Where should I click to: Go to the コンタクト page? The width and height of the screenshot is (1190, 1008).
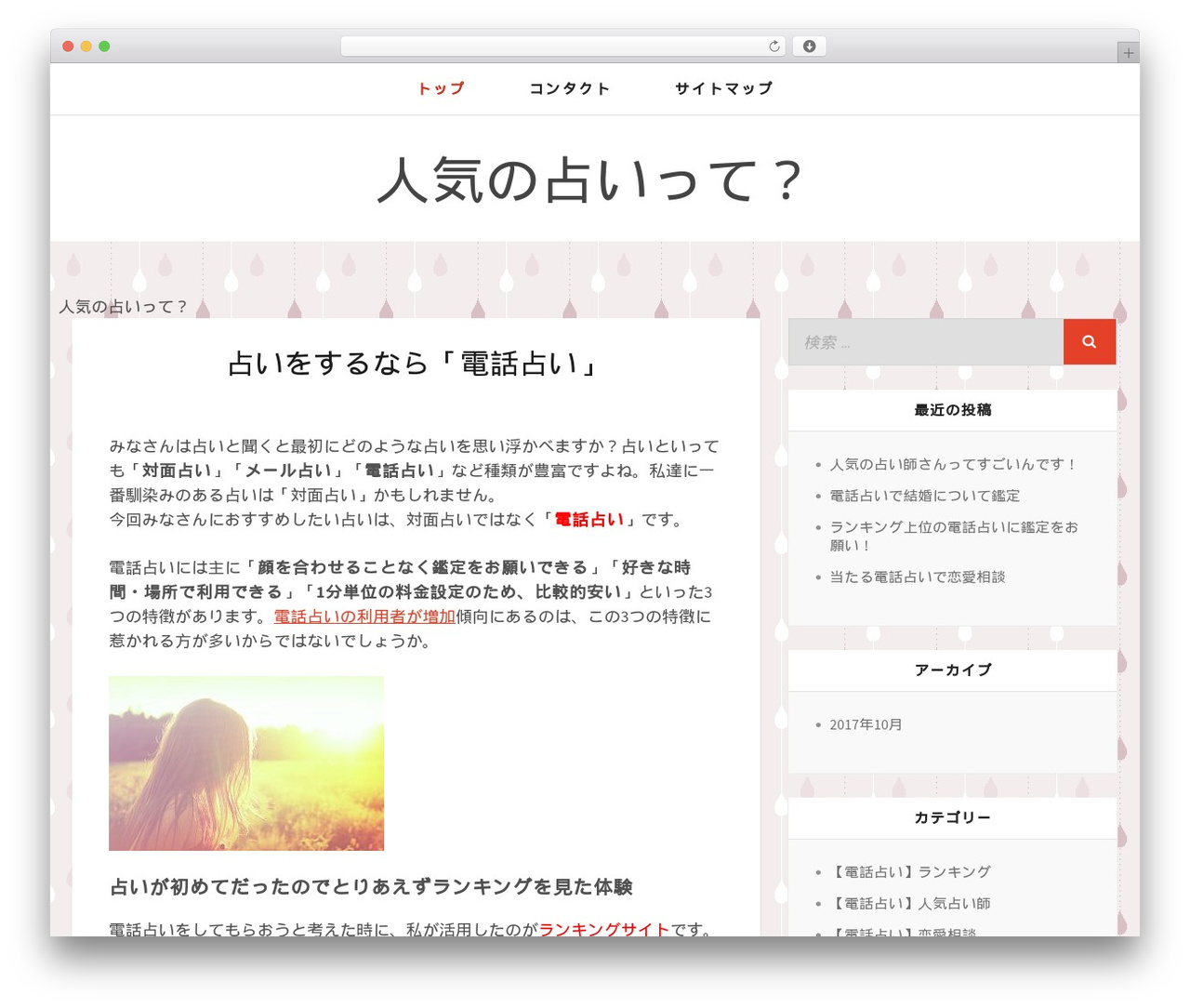click(570, 88)
